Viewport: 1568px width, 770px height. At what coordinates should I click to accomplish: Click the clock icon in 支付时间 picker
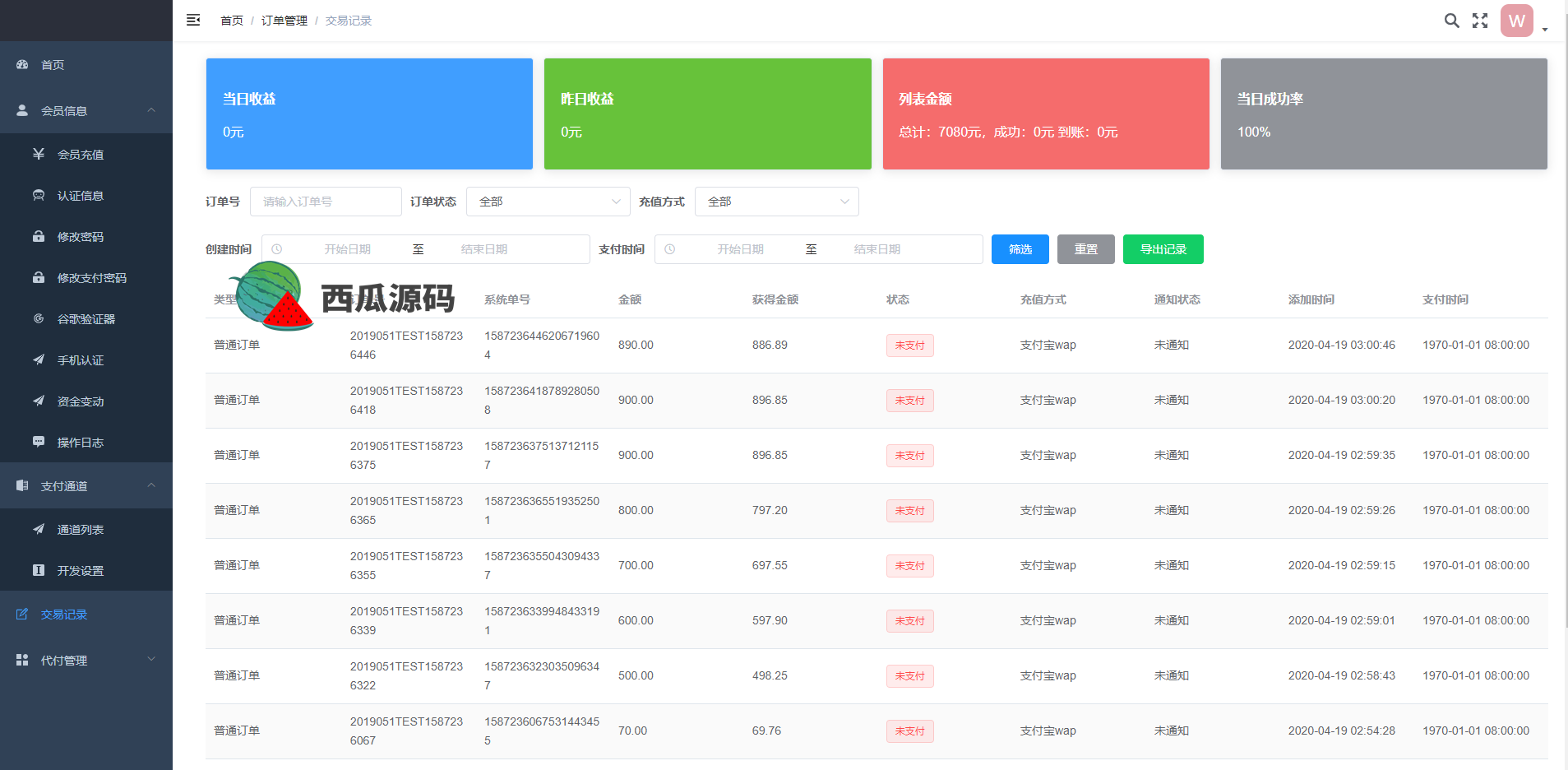670,249
